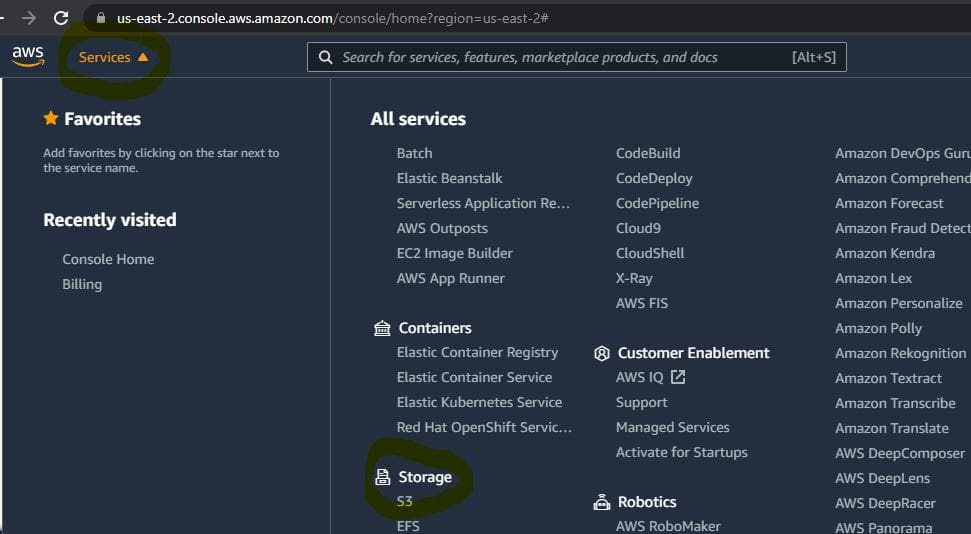This screenshot has height=534, width=971.
Task: Open AWS RoboMaker
Action: coord(668,527)
